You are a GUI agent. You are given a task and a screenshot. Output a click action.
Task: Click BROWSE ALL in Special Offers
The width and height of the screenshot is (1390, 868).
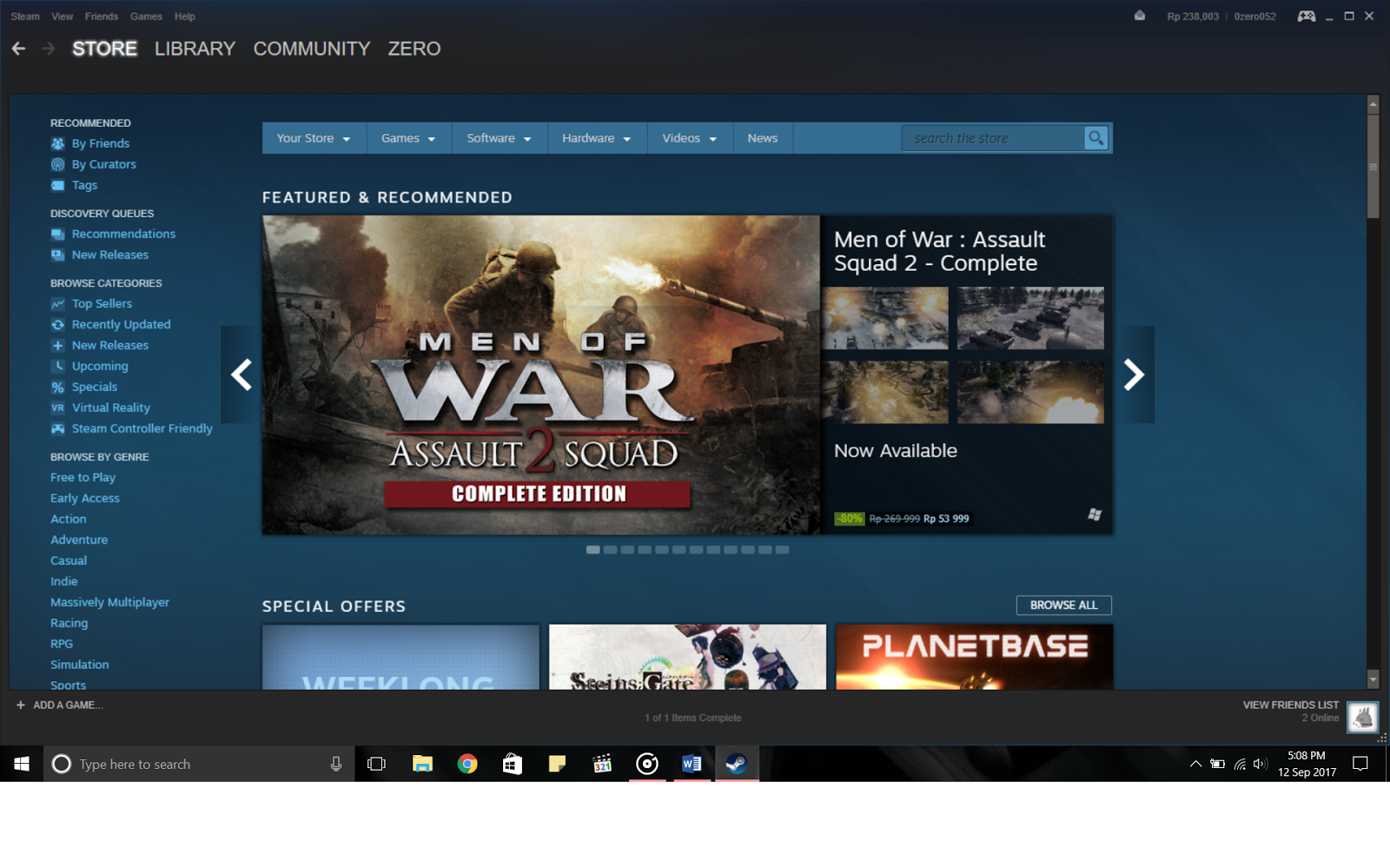(1063, 605)
